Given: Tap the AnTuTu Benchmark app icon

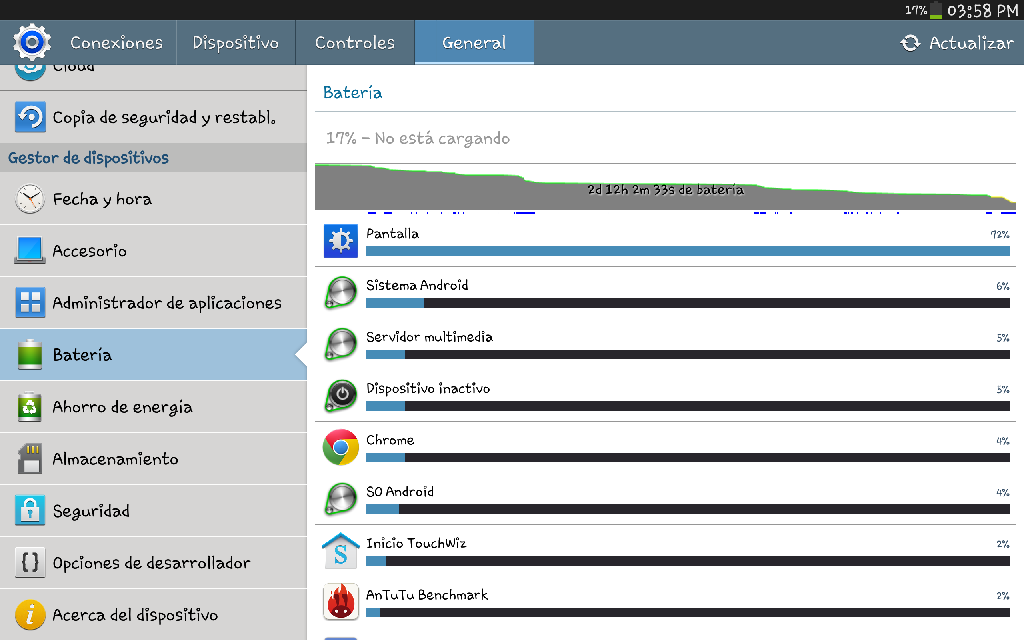Looking at the screenshot, I should tap(341, 602).
